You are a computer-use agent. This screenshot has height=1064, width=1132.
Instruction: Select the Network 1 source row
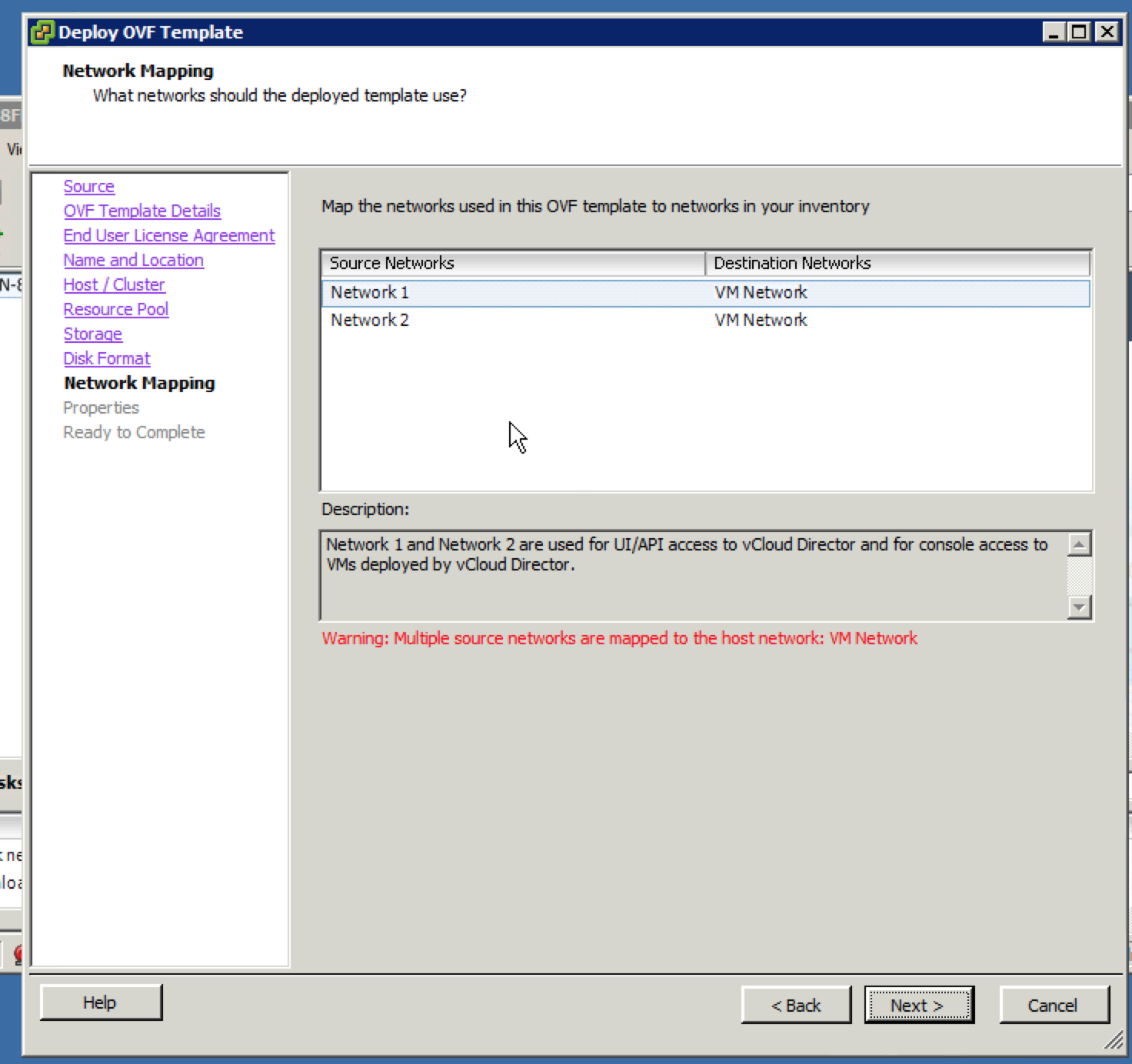point(370,293)
